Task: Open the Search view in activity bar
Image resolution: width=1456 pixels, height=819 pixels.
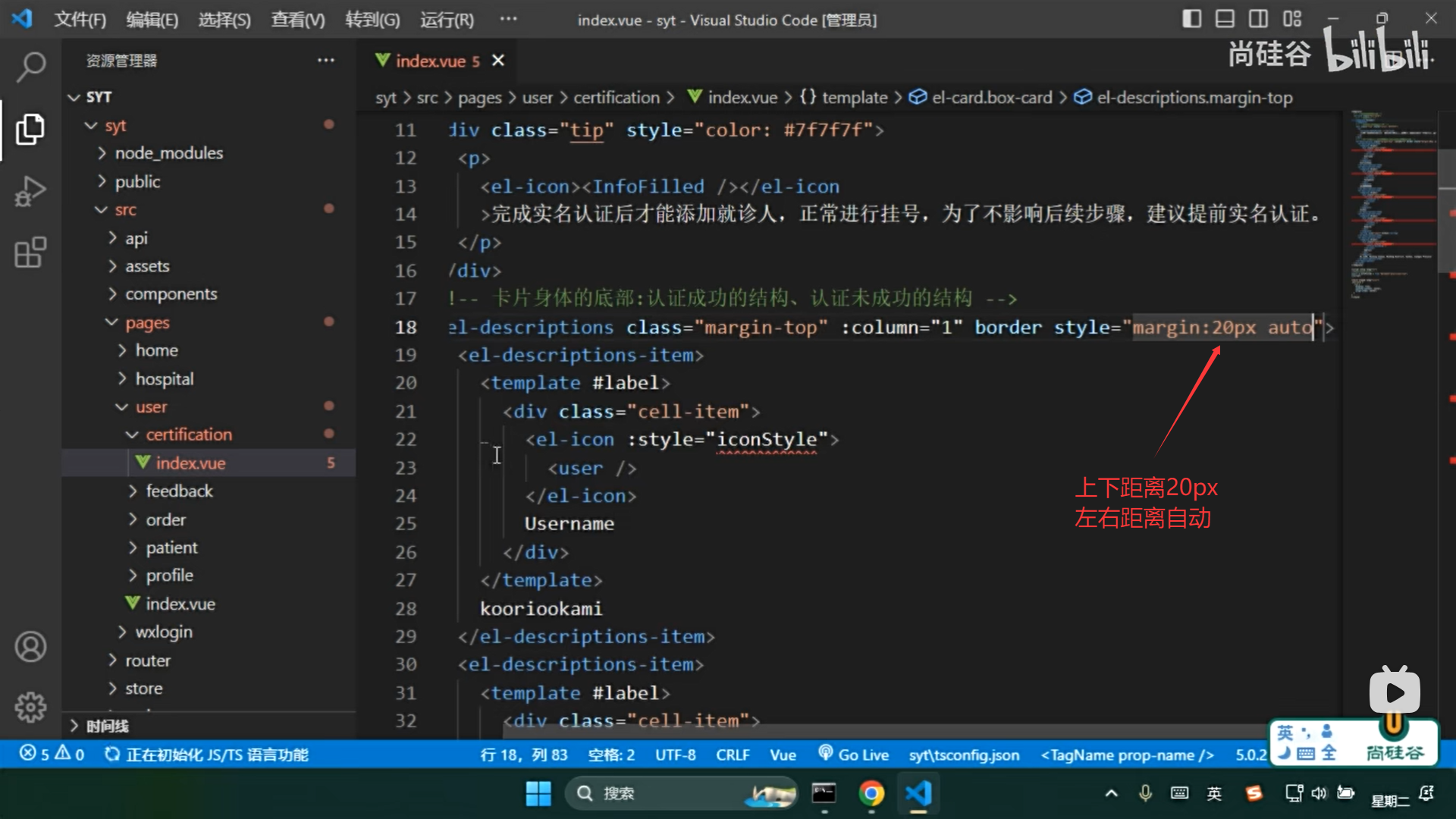Action: pyautogui.click(x=30, y=67)
